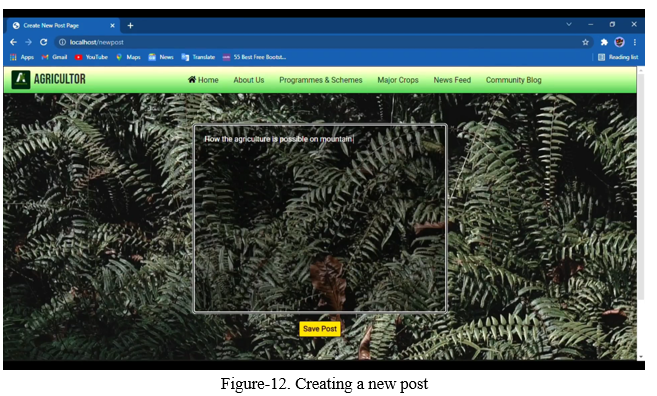Screen dimensions: 657x396
Task: Restore down the browser window
Action: (612, 24)
